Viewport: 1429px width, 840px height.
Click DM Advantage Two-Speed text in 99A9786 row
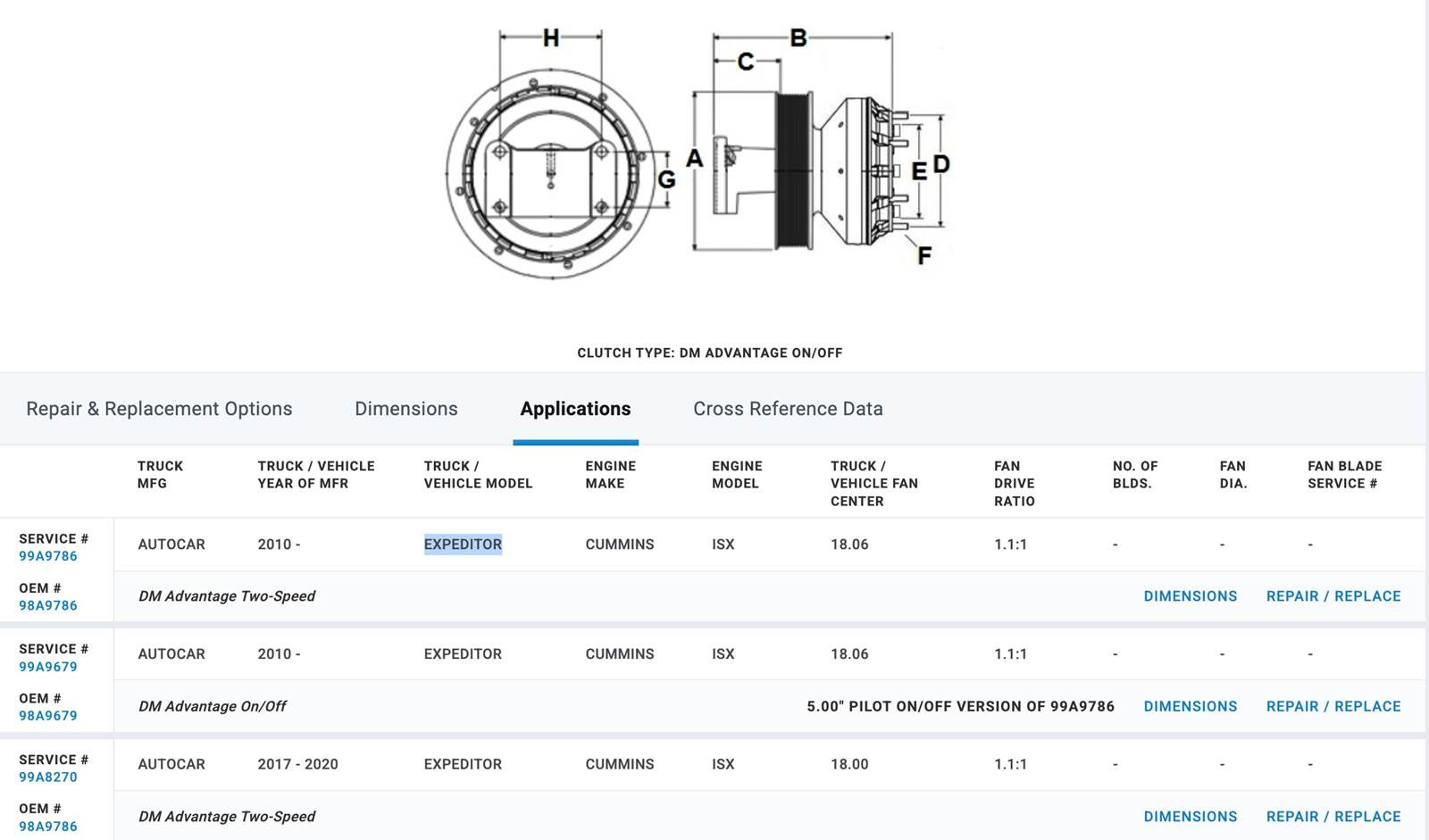[x=227, y=596]
